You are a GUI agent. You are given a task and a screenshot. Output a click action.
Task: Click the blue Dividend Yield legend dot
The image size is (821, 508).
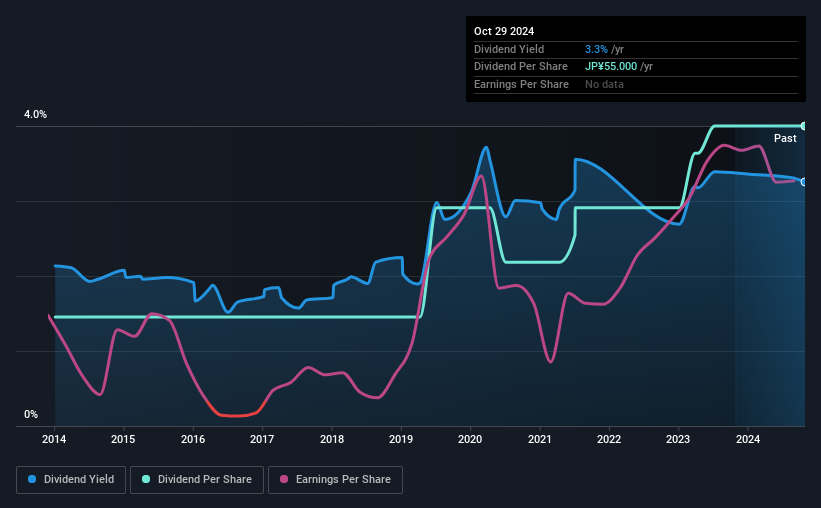click(32, 479)
